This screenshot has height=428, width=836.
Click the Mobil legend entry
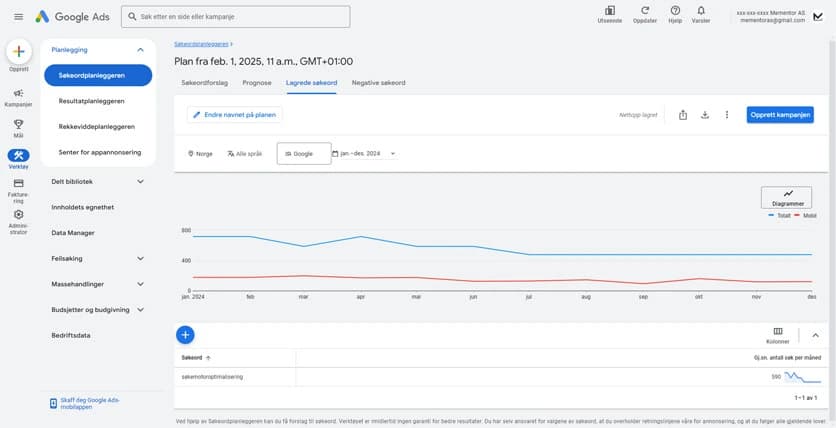tap(806, 215)
